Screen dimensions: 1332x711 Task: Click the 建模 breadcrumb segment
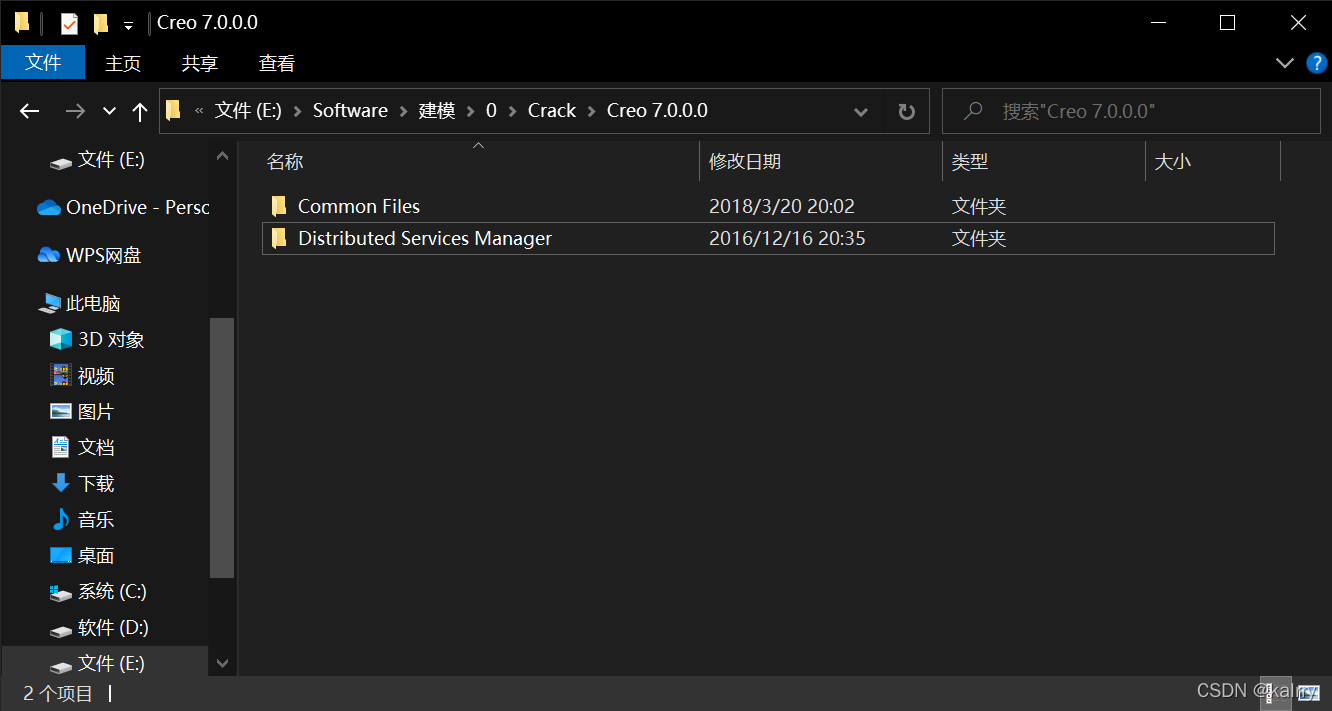[x=437, y=111]
